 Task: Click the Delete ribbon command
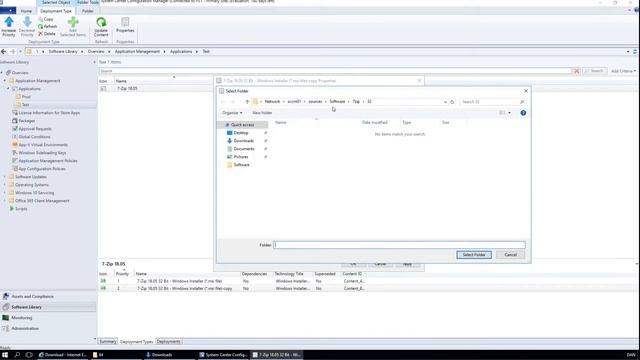[47, 34]
